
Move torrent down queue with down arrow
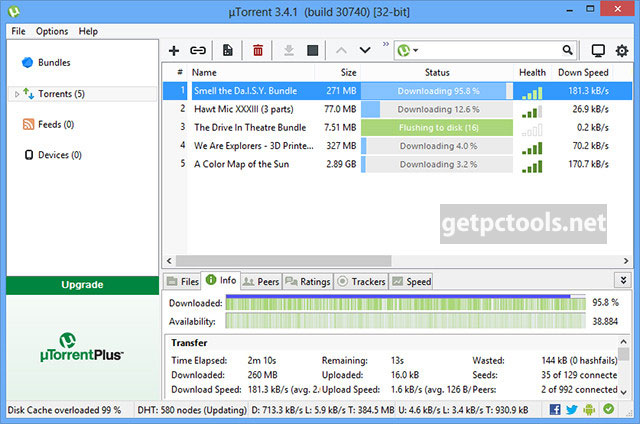coord(365,50)
